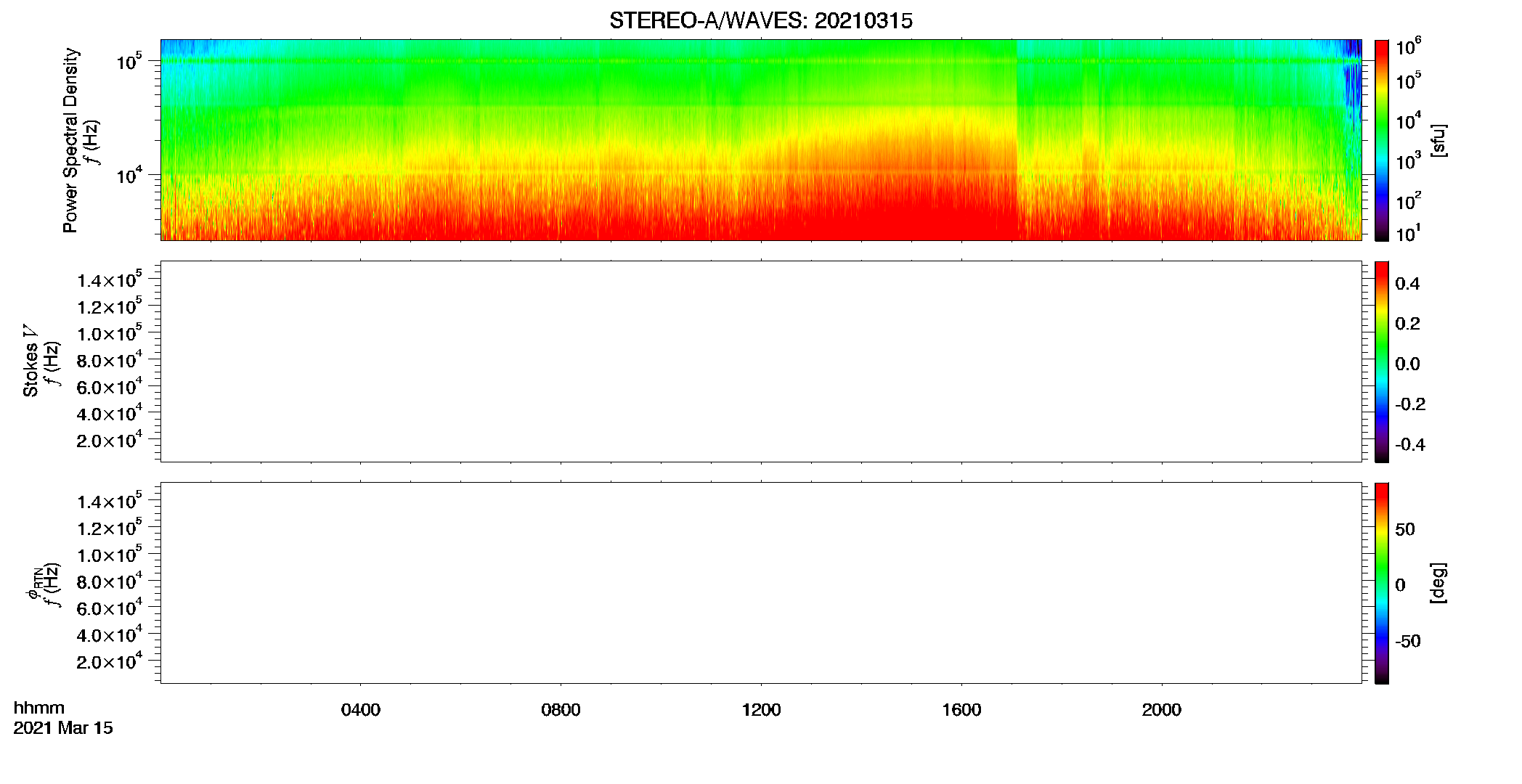Click the 1200 time axis label

761,710
